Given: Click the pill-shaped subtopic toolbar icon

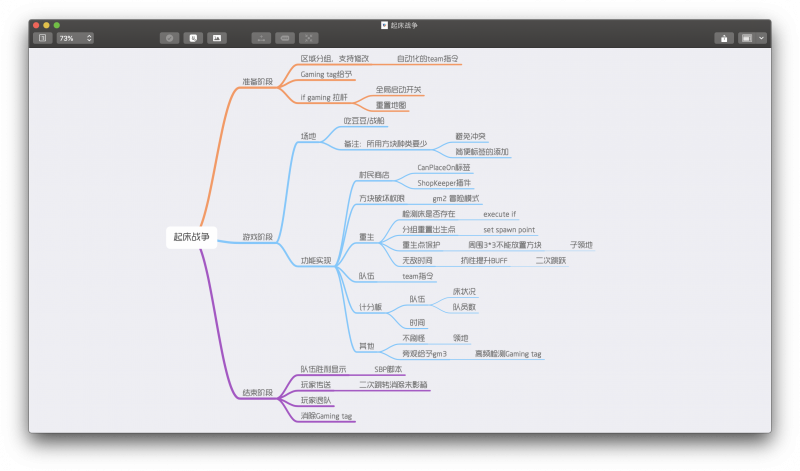Looking at the screenshot, I should (285, 38).
